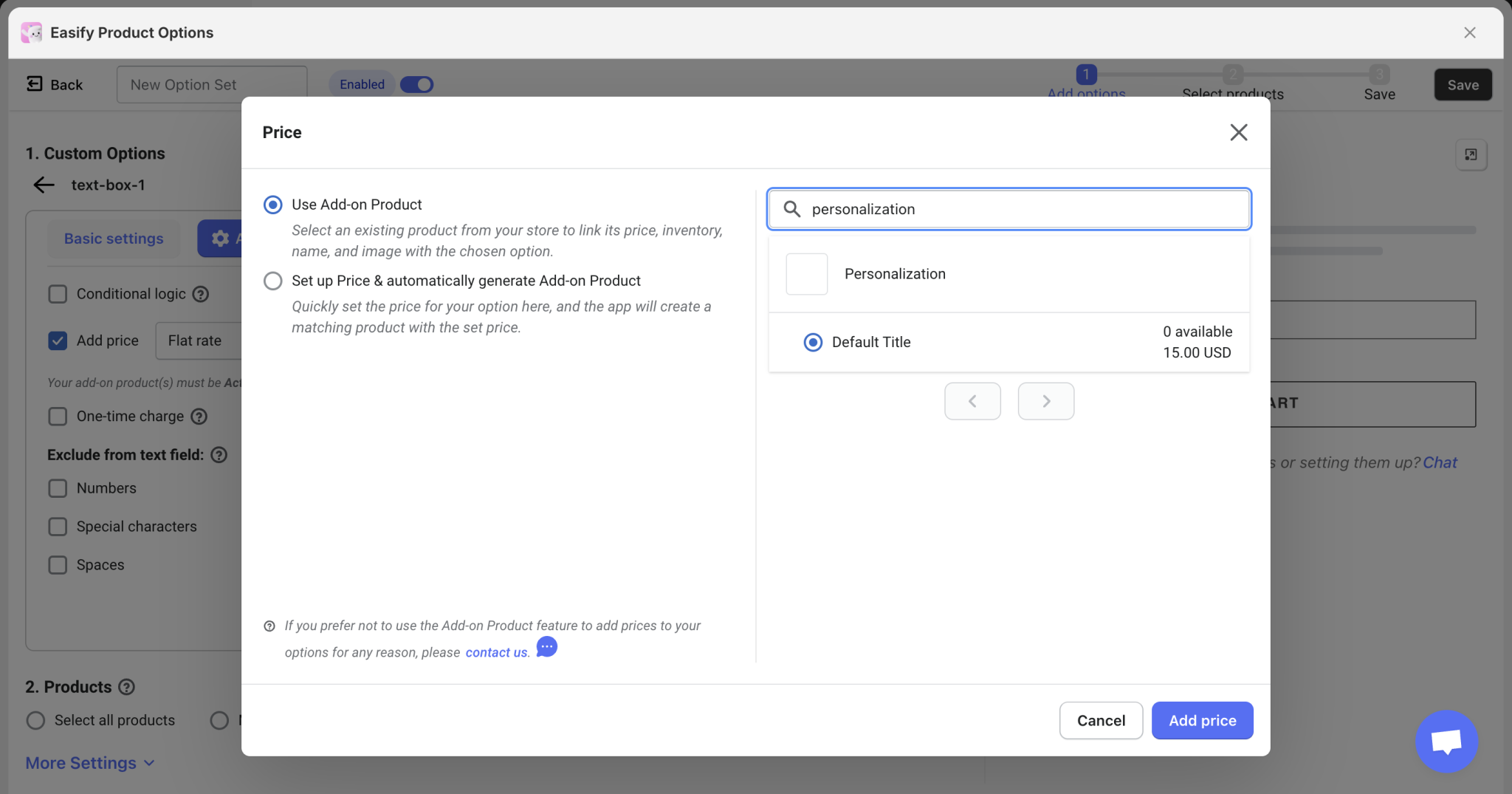This screenshot has height=794, width=1512.
Task: Click the Back arrow icon at top left
Action: pos(34,84)
